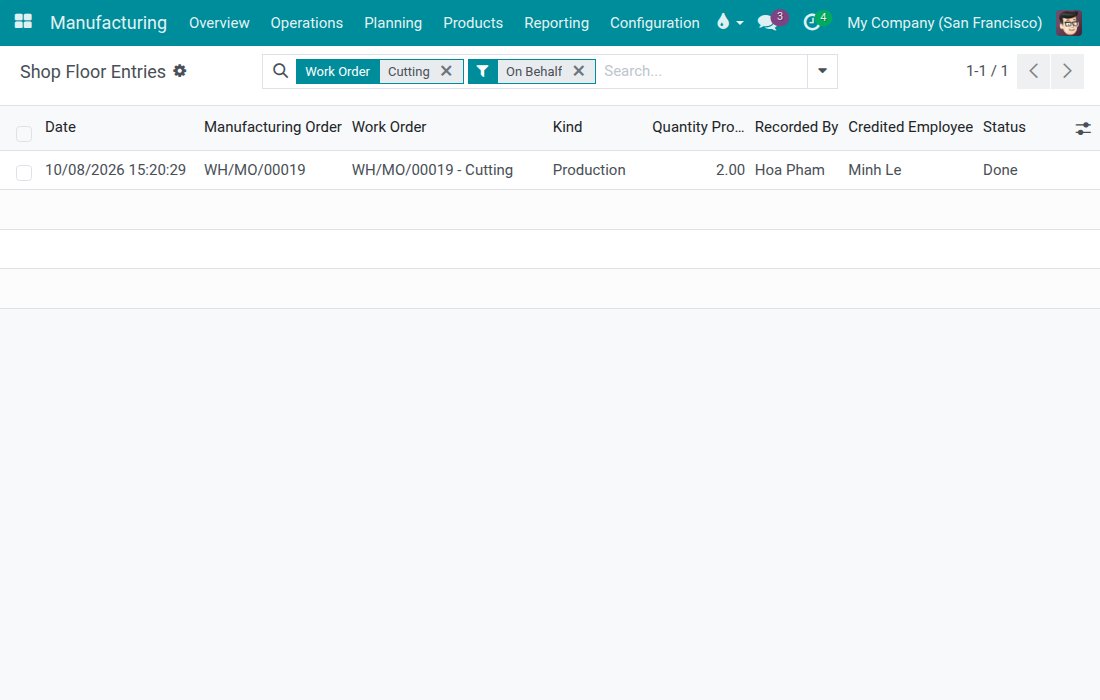Click the WH/MO/00019 - Cutting cell

point(432,170)
